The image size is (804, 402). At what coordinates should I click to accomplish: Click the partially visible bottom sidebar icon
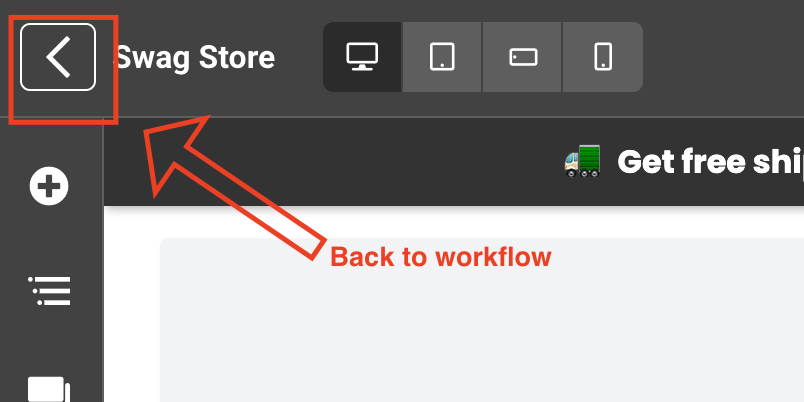(x=49, y=390)
